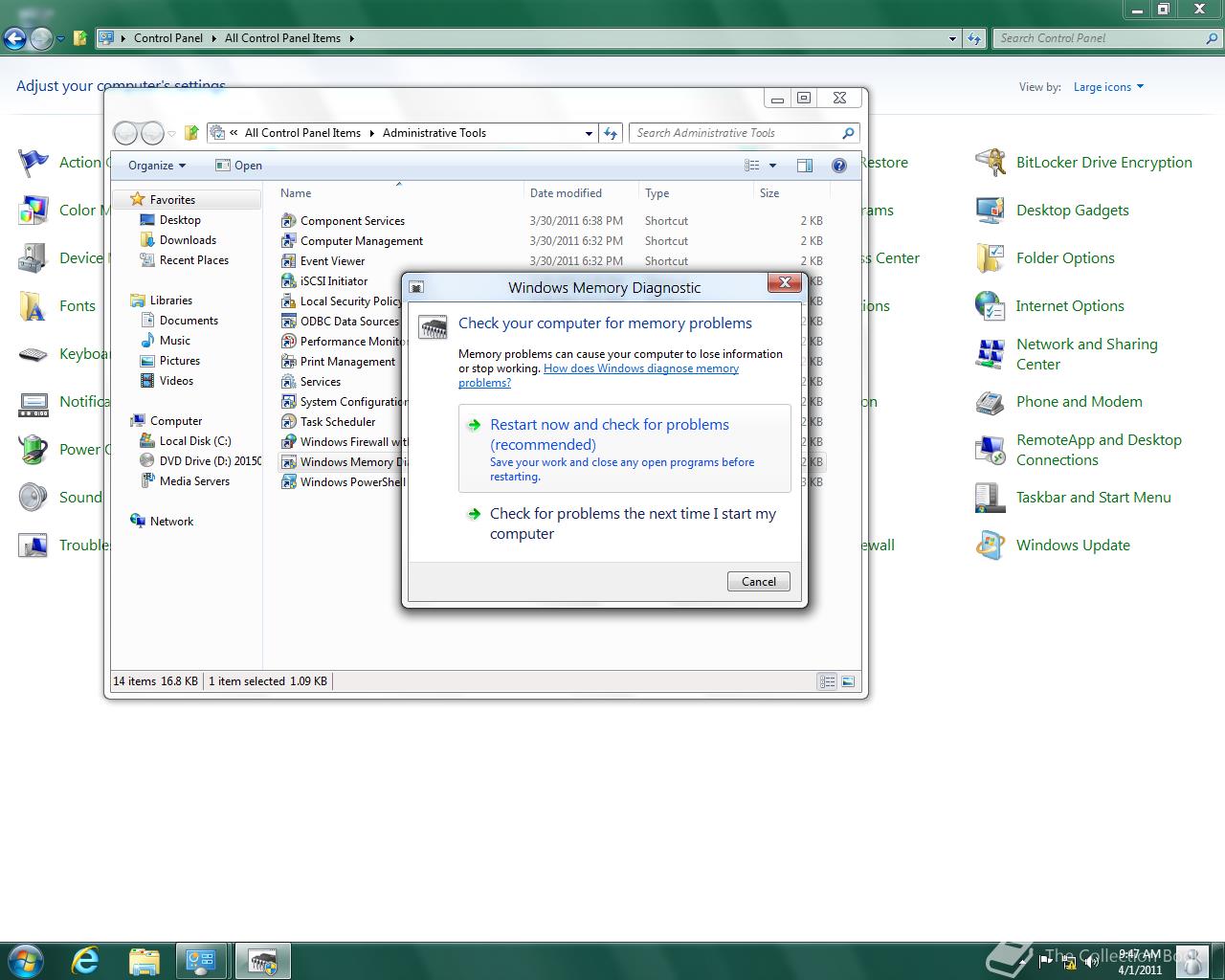Toggle the preview pane icon
The width and height of the screenshot is (1225, 980).
coord(805,166)
